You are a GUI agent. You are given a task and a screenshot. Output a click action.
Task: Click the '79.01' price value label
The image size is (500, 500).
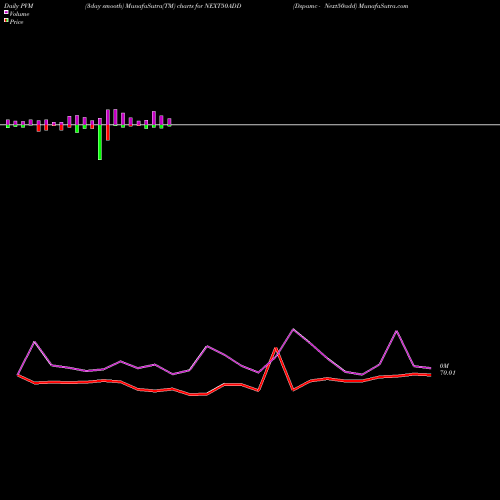(x=448, y=373)
